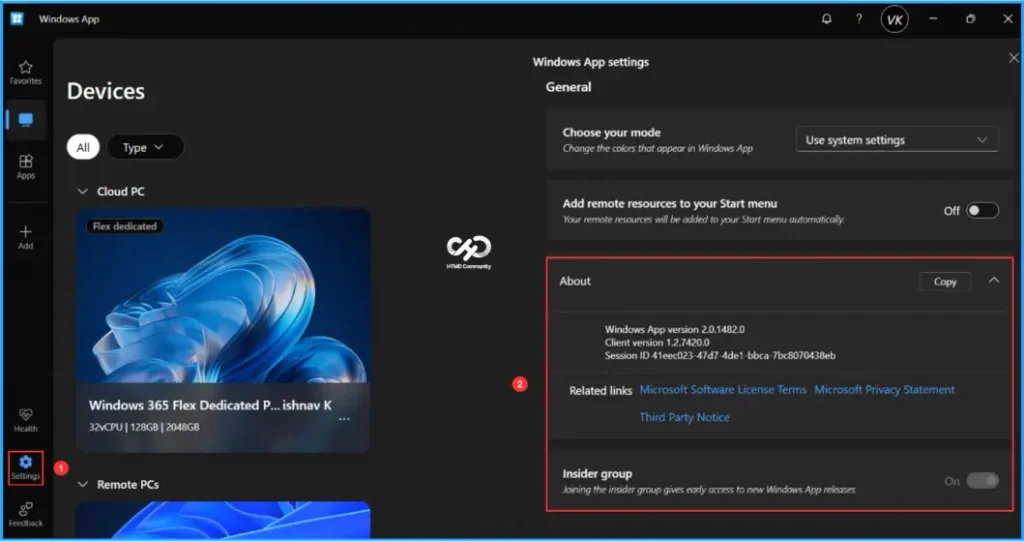Open the Feedback sidebar item
Image resolution: width=1024 pixels, height=541 pixels.
pos(25,514)
